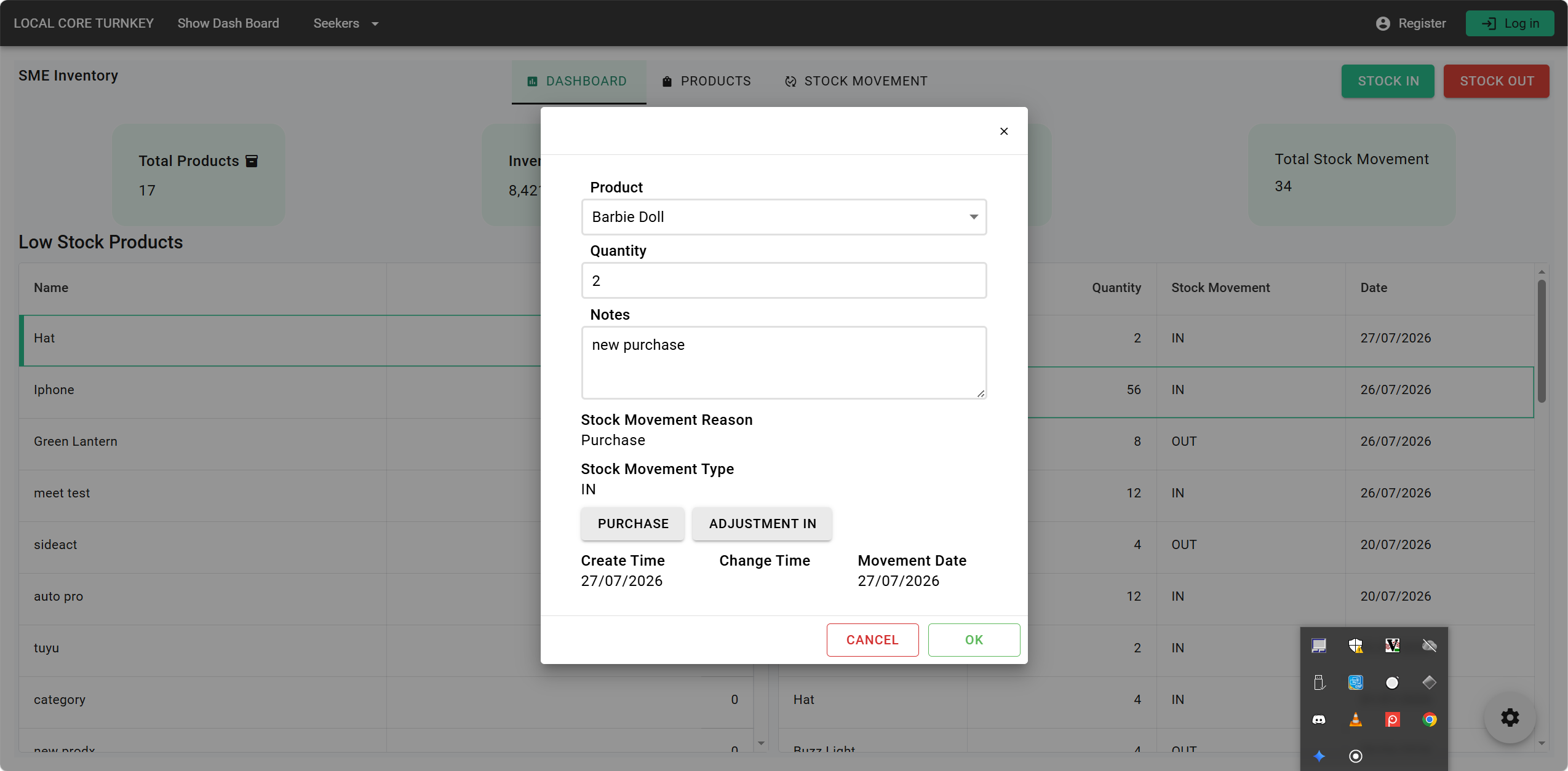Viewport: 1568px width, 771px height.
Task: Open OneDrive offline cloud tray icon
Action: click(1429, 646)
